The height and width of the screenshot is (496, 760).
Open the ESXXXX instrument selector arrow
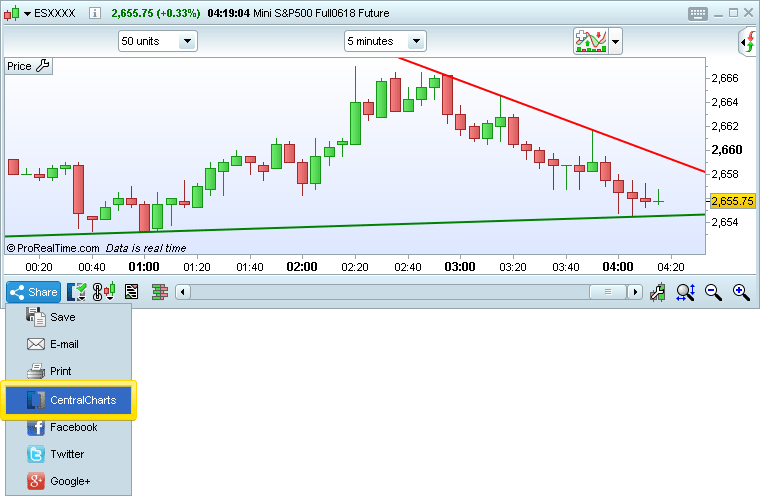click(x=26, y=13)
